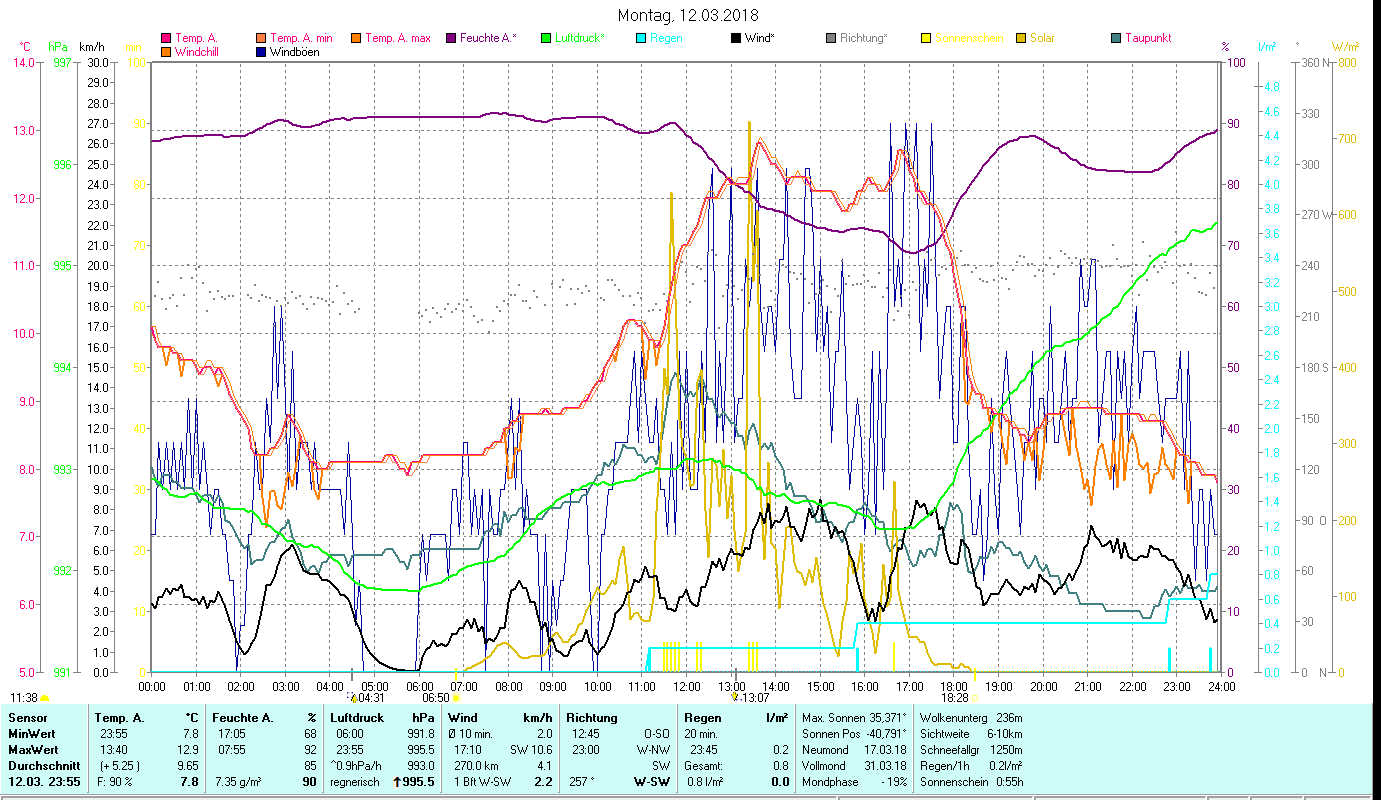
Task: Click the sunset icon next to 18:28
Action: pos(974,698)
